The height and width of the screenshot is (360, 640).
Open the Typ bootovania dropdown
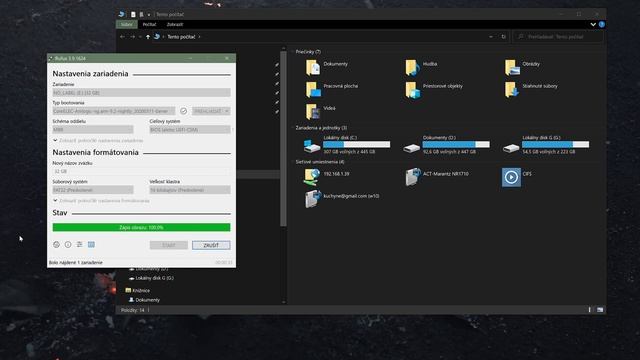pyautogui.click(x=113, y=111)
